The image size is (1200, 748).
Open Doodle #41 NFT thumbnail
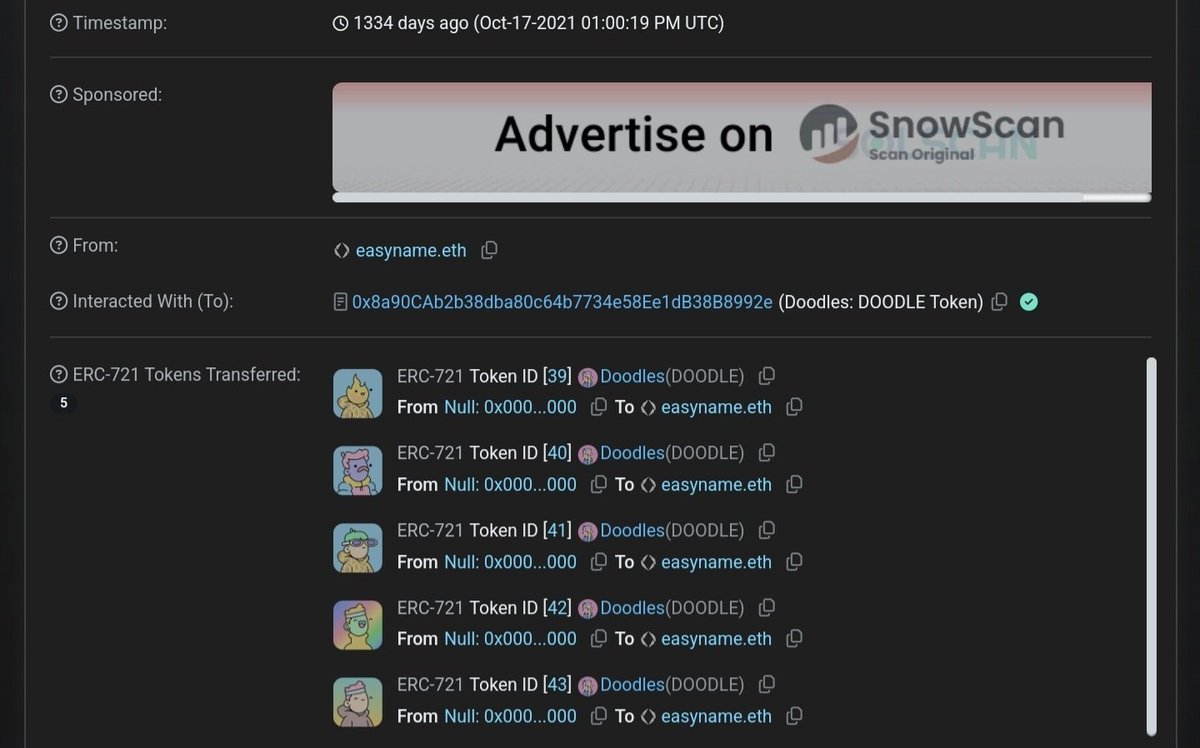coord(358,547)
